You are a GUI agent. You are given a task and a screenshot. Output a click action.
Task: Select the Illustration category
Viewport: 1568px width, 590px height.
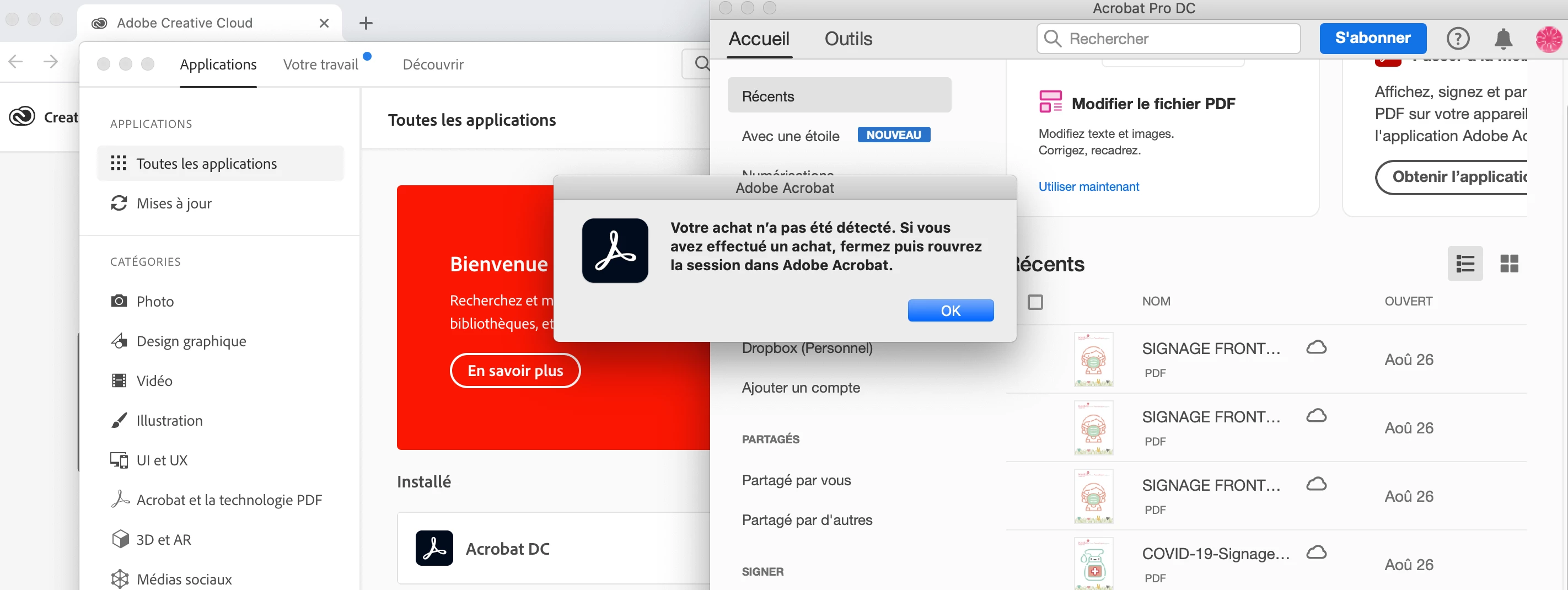click(169, 420)
